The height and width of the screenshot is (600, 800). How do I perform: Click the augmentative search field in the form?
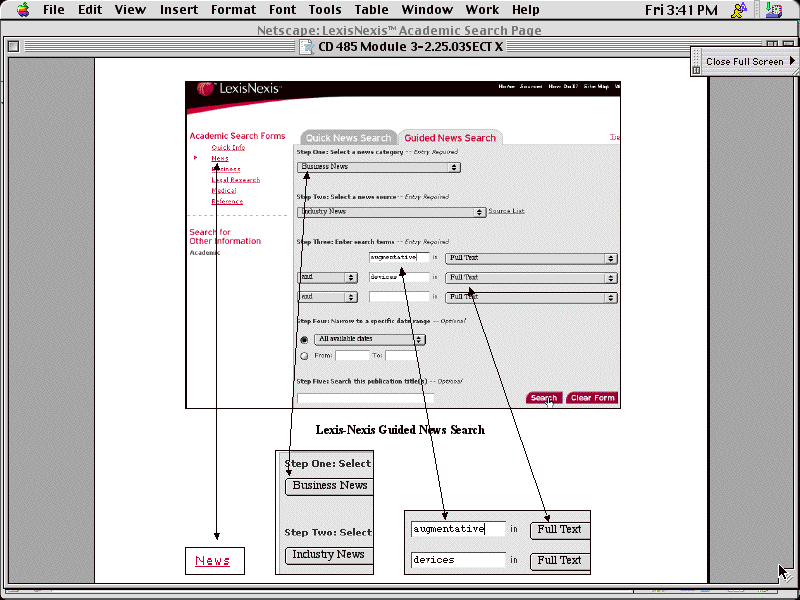click(x=399, y=258)
